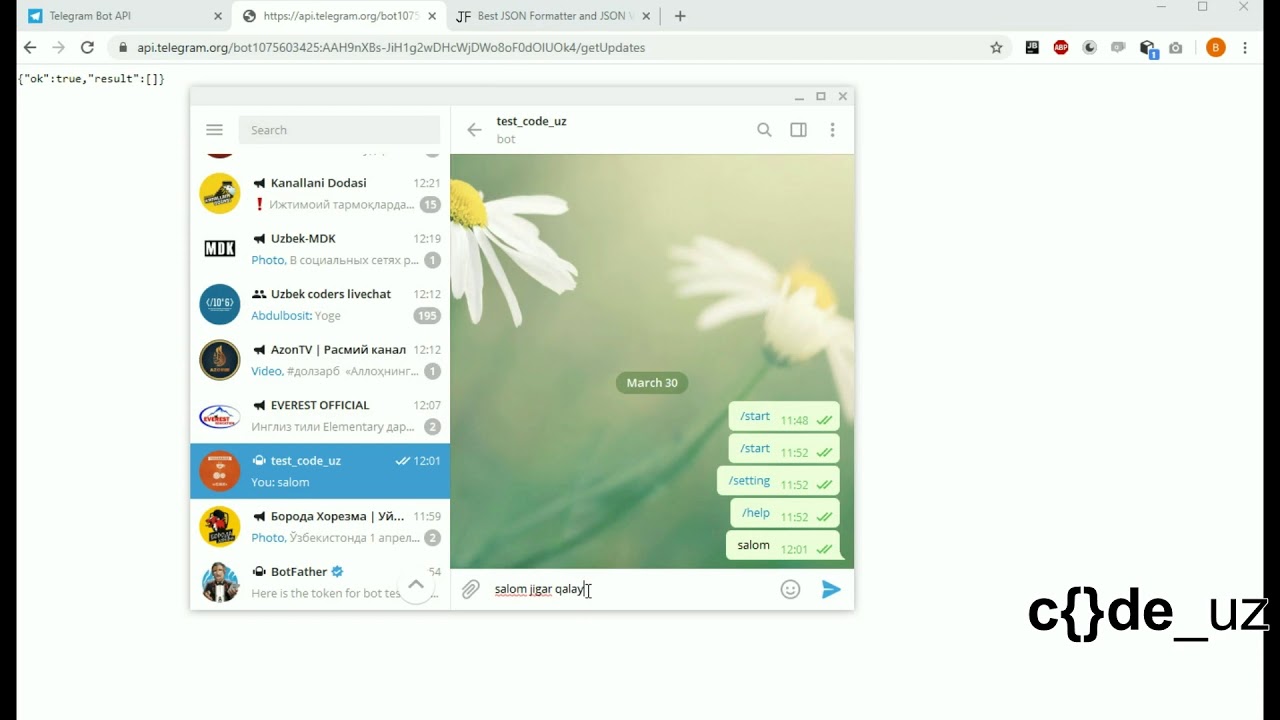Click the /start message sent at 11:52
The width and height of the screenshot is (1280, 720).
(784, 449)
